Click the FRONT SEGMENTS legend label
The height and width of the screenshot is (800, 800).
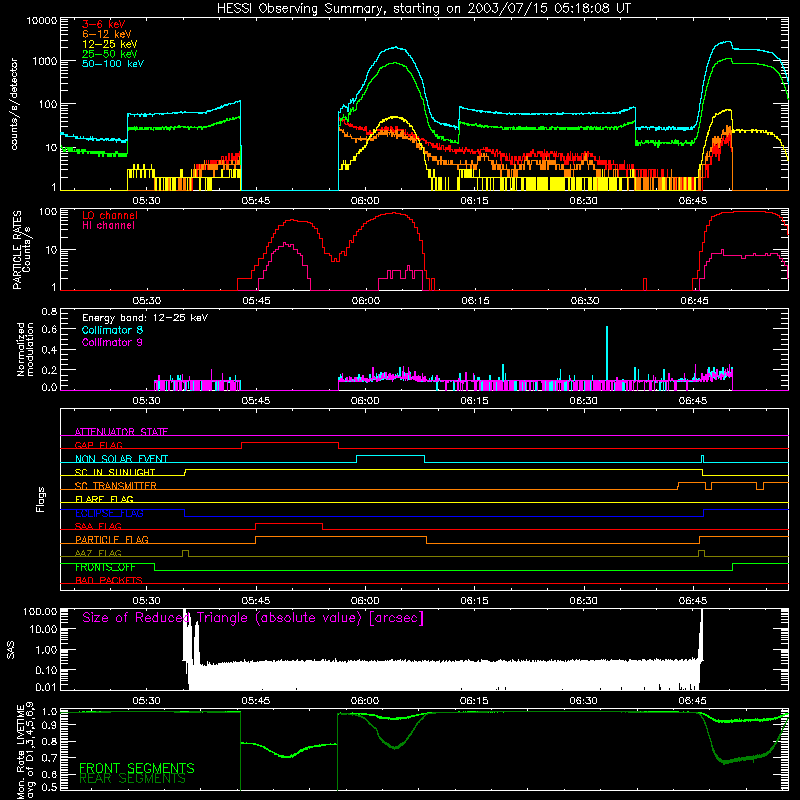click(137, 768)
